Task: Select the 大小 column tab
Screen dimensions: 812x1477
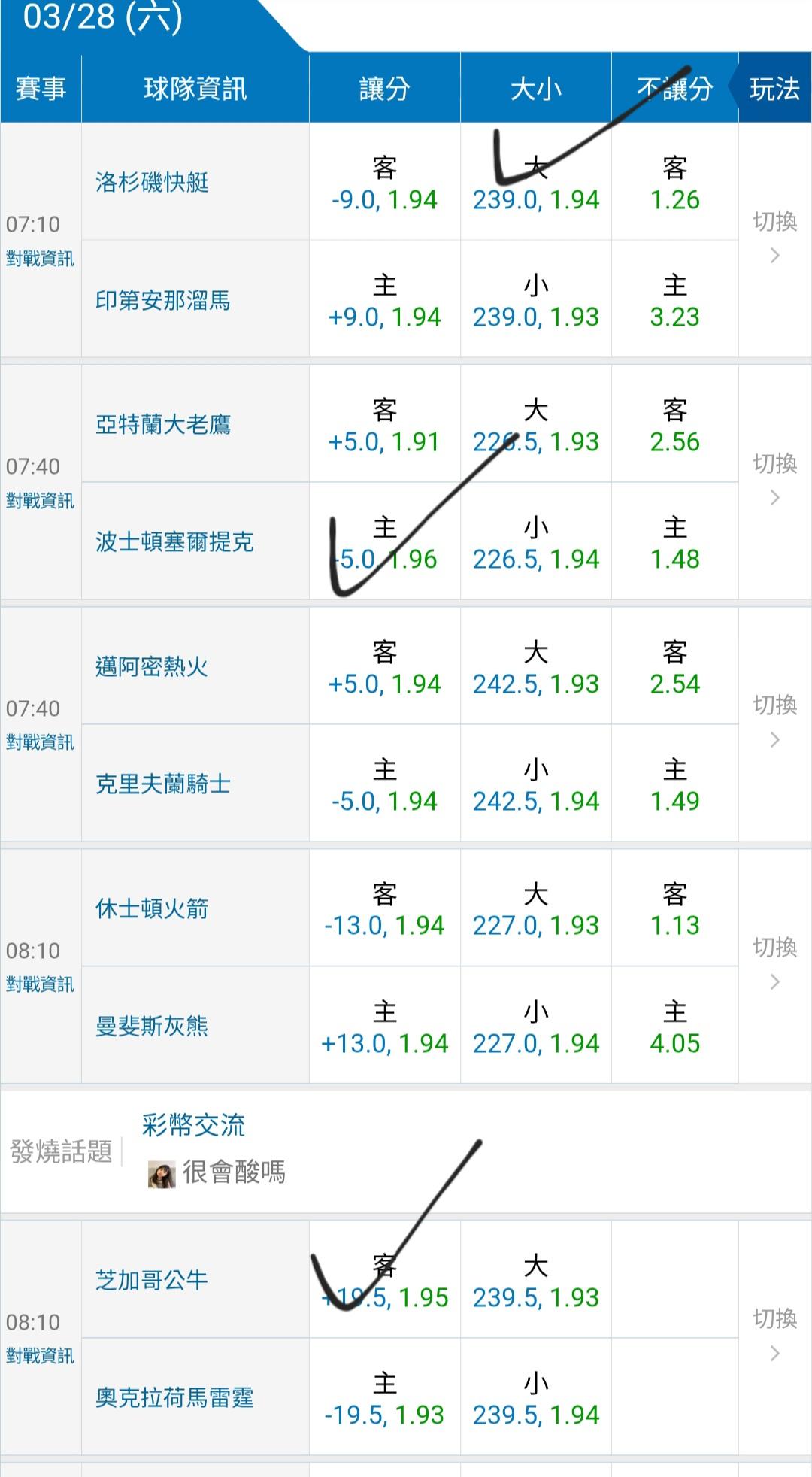Action: 535,89
